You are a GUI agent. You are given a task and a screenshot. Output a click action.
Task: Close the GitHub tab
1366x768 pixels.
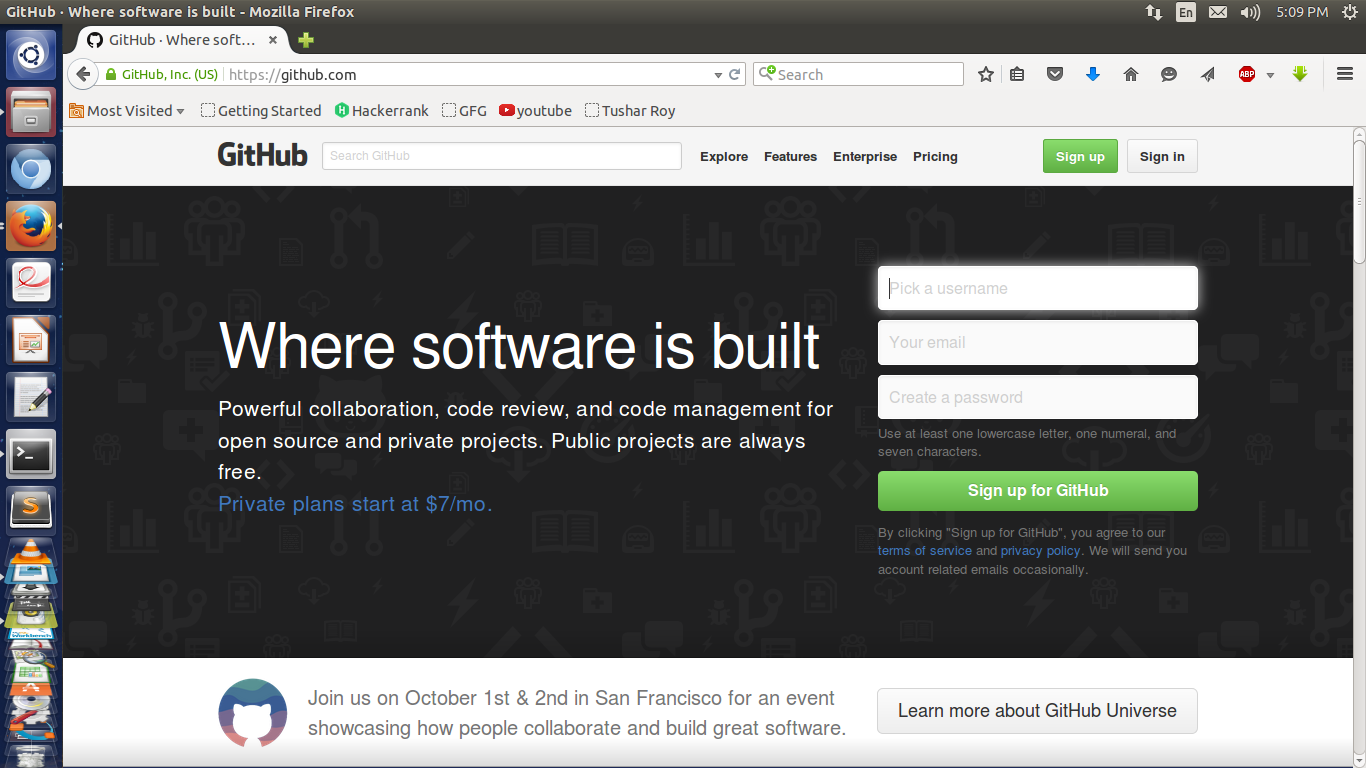273,40
